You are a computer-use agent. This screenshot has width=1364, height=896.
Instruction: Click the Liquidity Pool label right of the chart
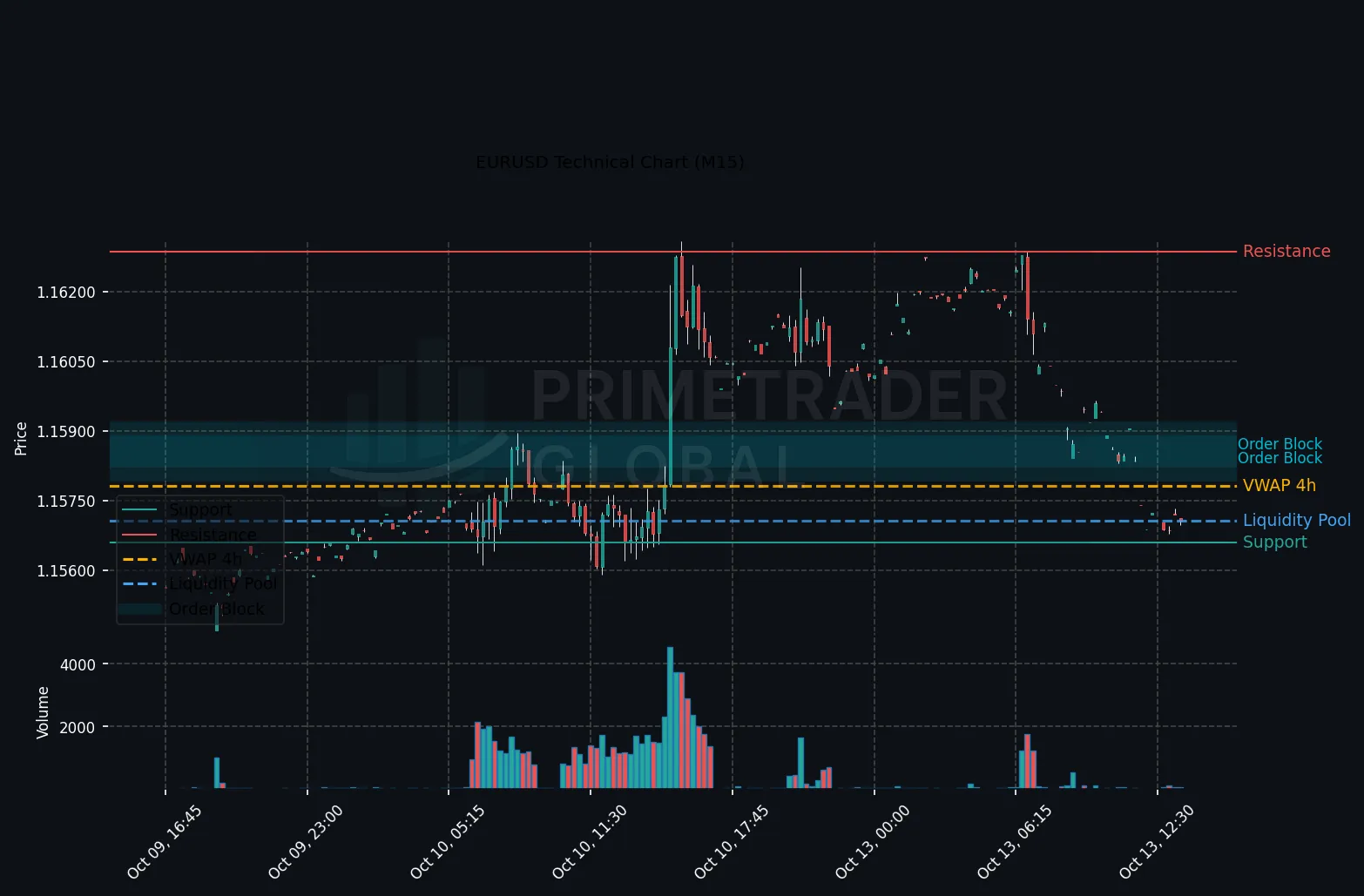(1297, 521)
